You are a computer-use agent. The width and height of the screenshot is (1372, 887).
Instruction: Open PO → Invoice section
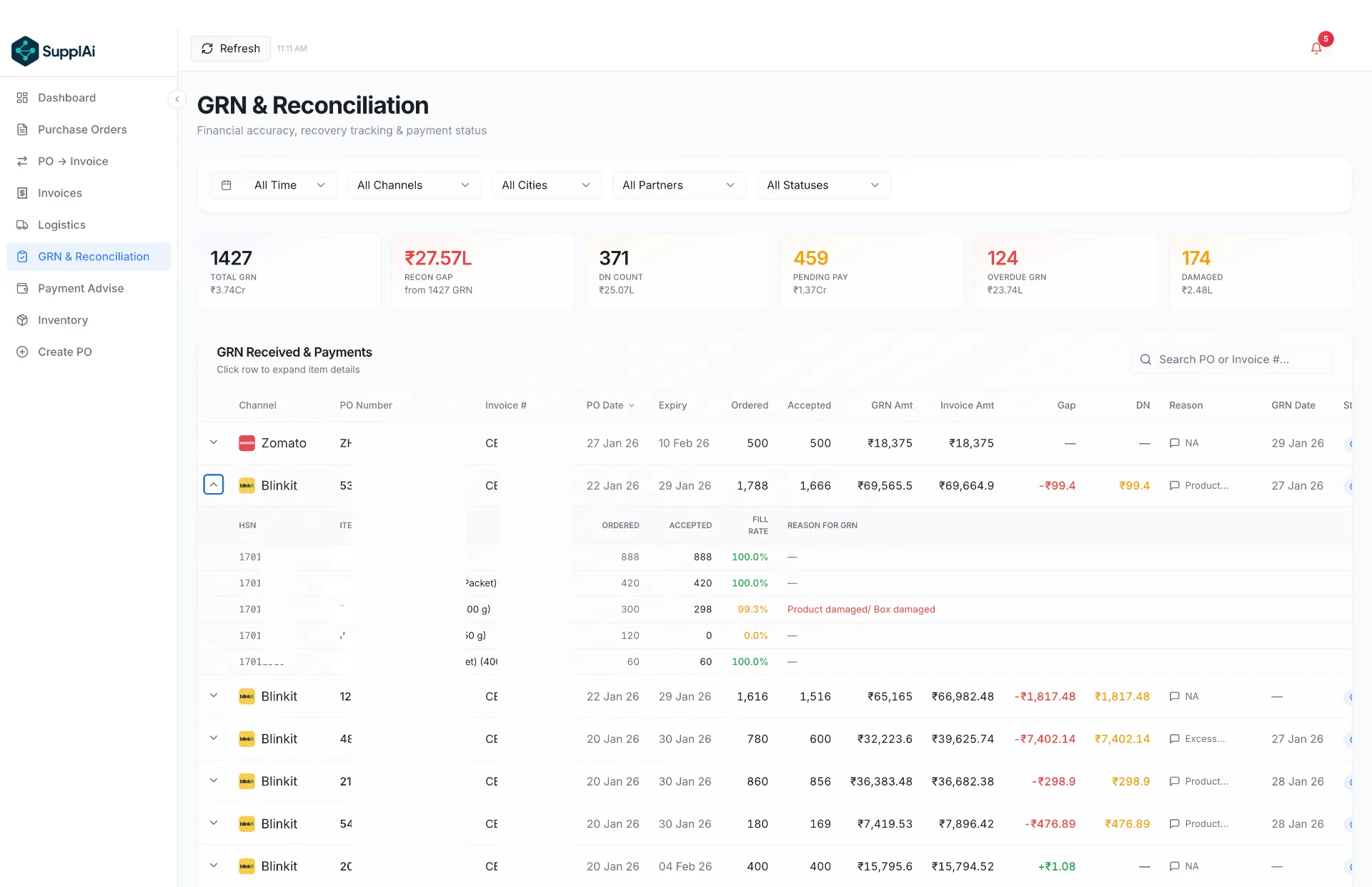[89, 162]
